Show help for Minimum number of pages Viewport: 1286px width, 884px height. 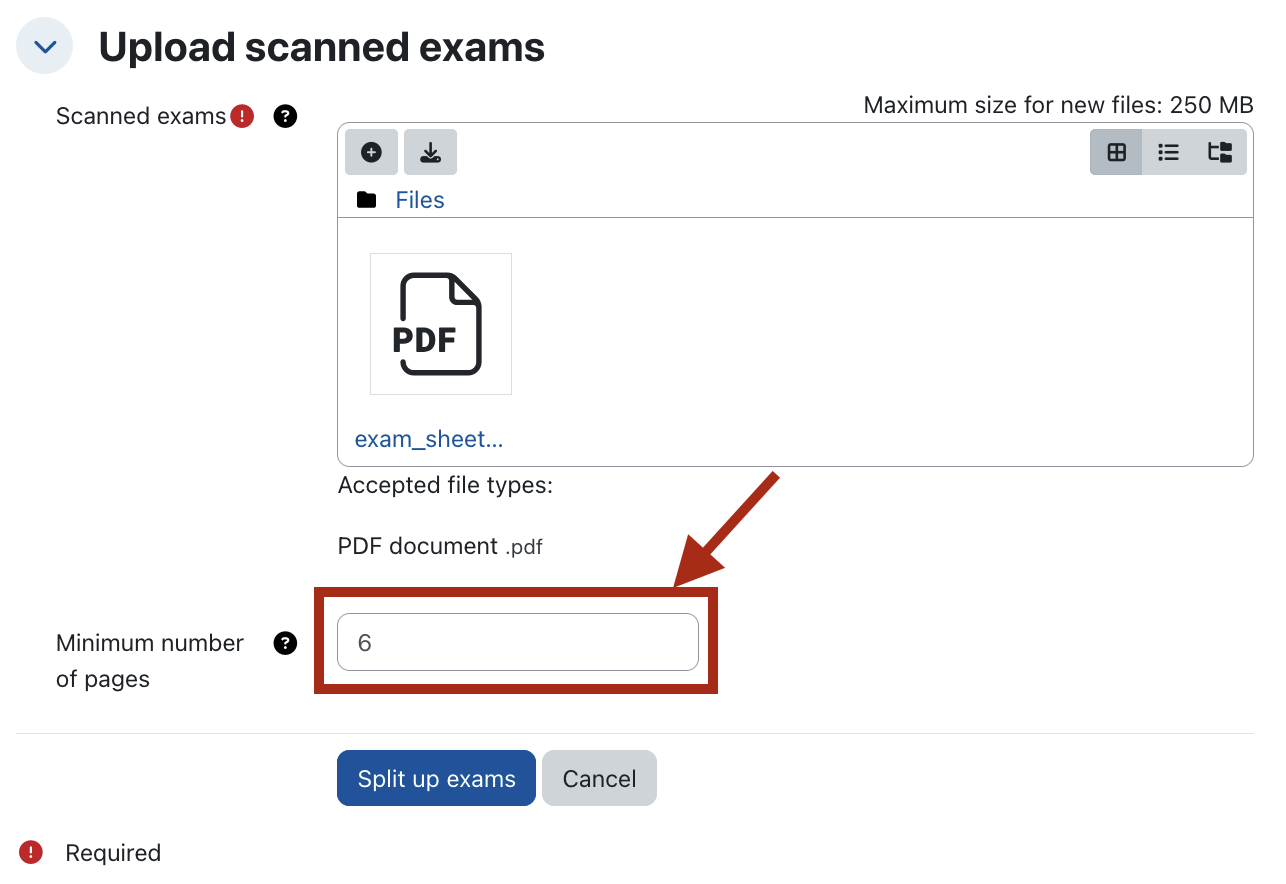pos(285,643)
